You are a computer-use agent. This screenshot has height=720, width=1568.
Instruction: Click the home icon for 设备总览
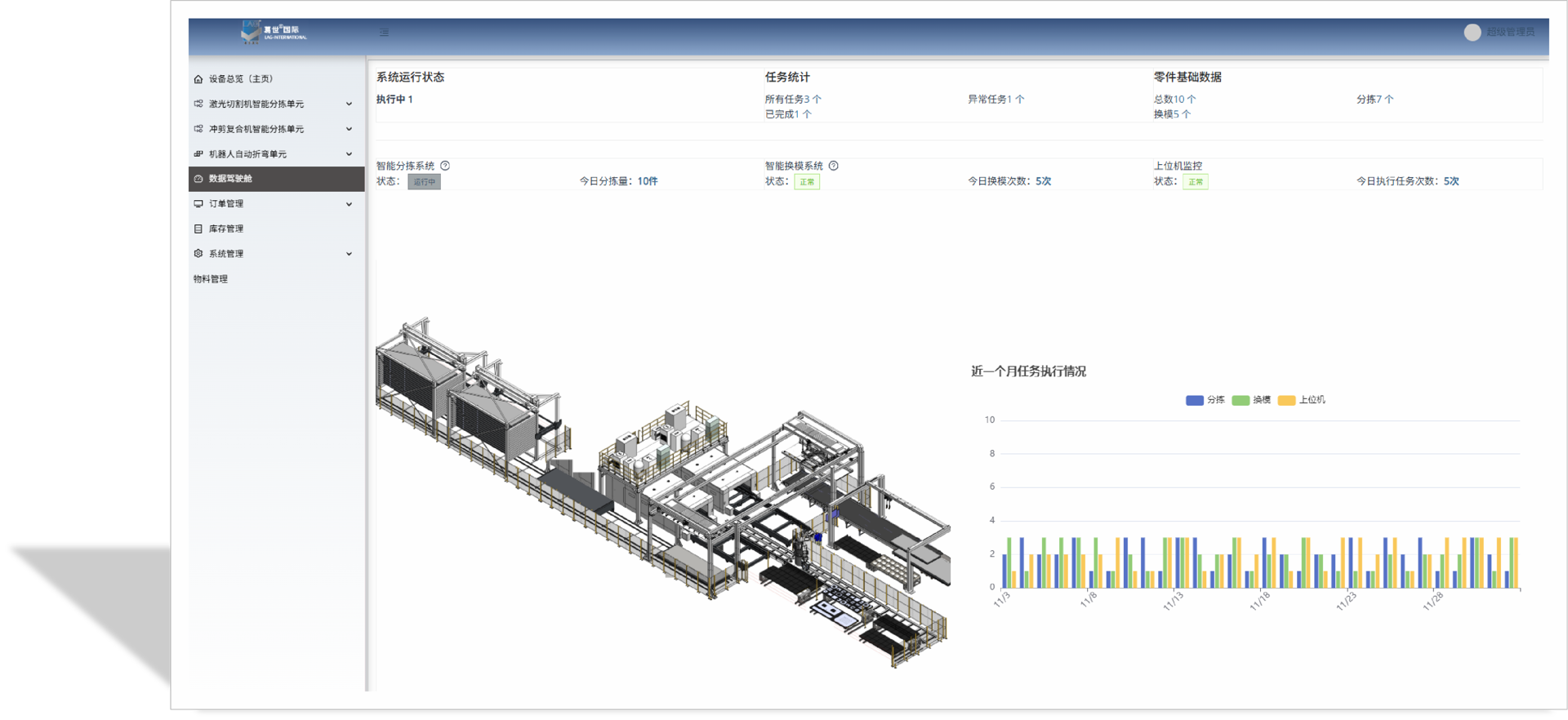click(x=198, y=79)
